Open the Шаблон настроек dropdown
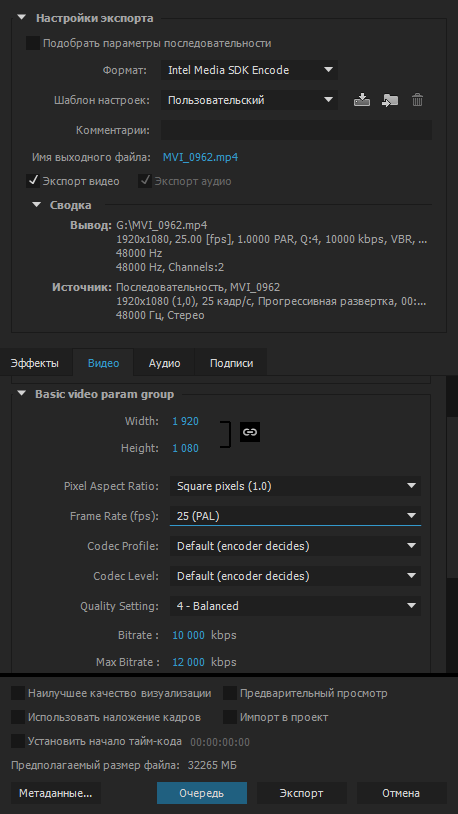 (x=249, y=100)
